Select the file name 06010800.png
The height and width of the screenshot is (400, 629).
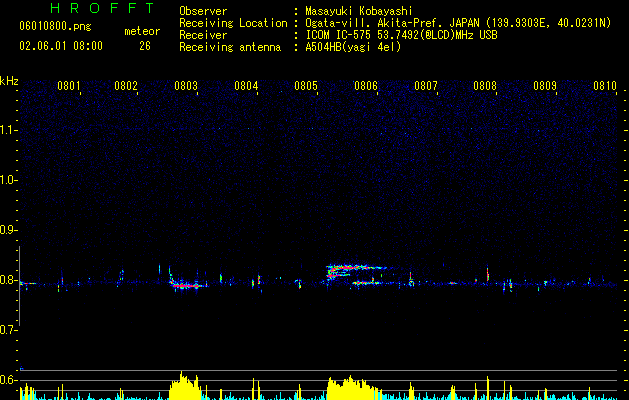pyautogui.click(x=55, y=27)
